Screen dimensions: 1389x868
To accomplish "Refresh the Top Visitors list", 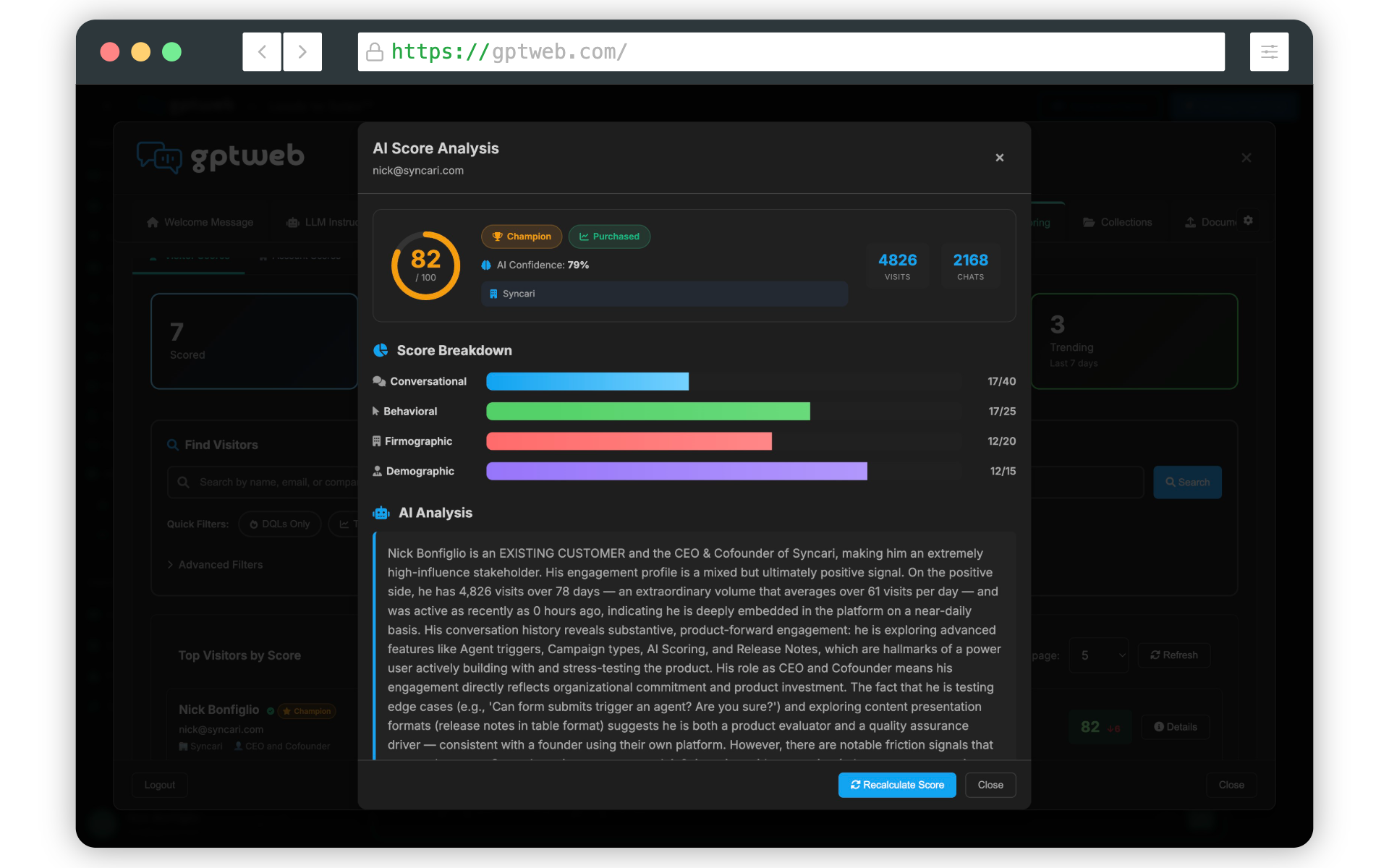I will point(1174,655).
